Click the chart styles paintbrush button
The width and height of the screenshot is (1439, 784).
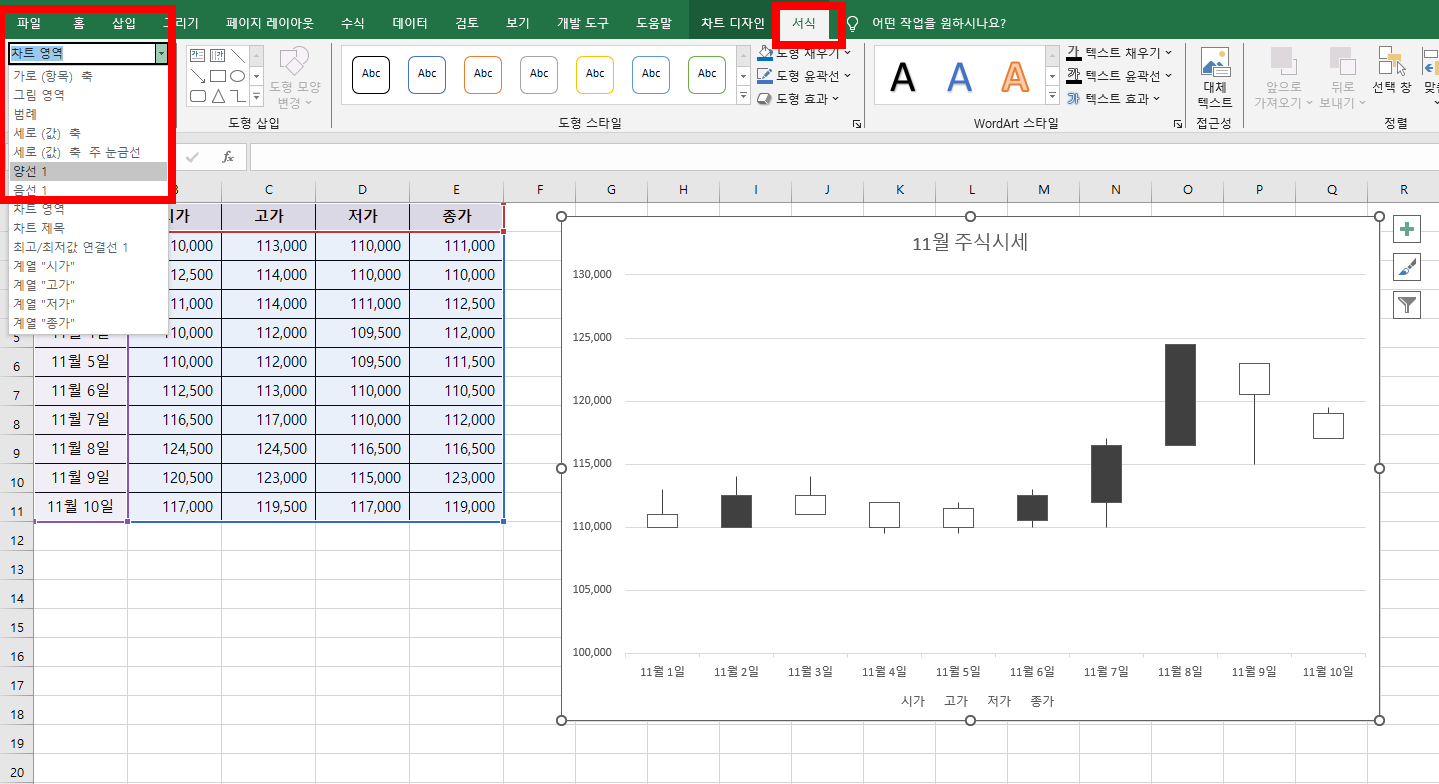click(1408, 267)
